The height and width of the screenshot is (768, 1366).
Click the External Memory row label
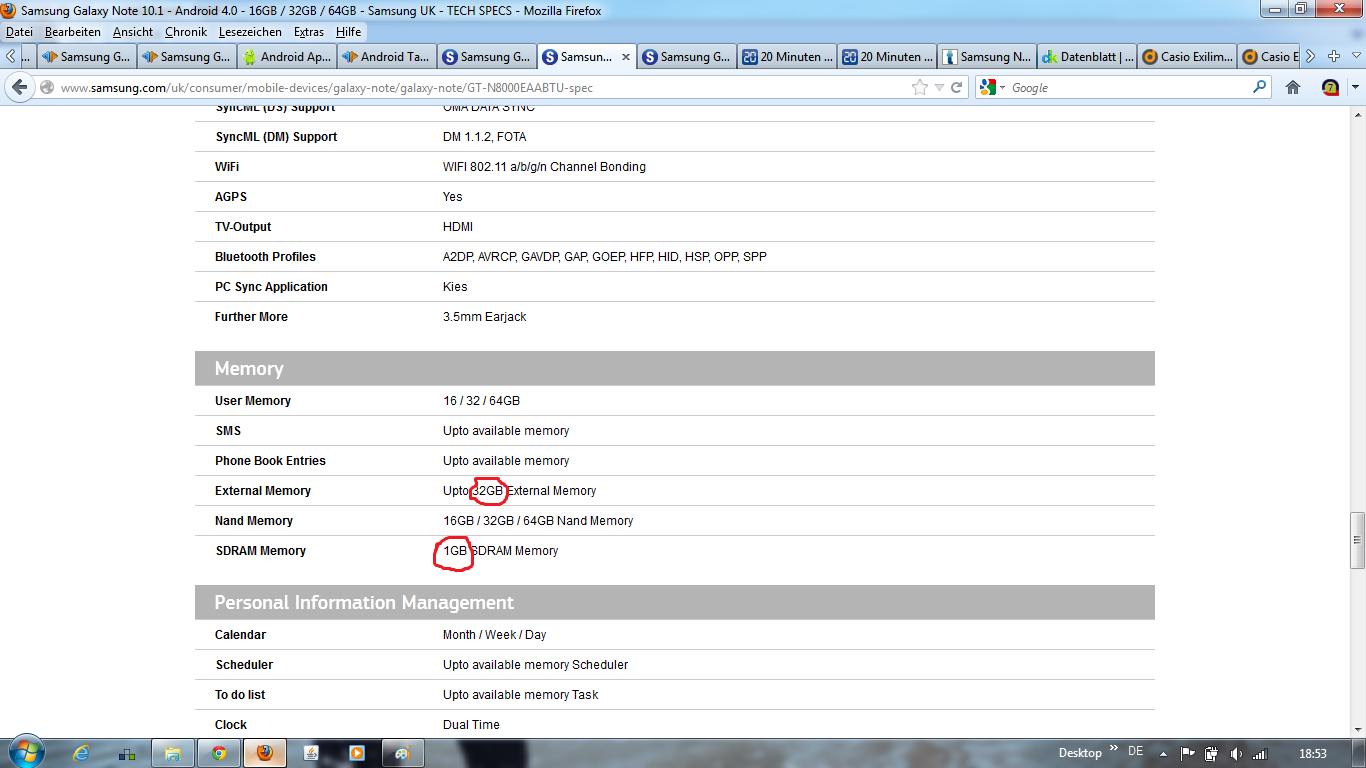[x=263, y=491]
